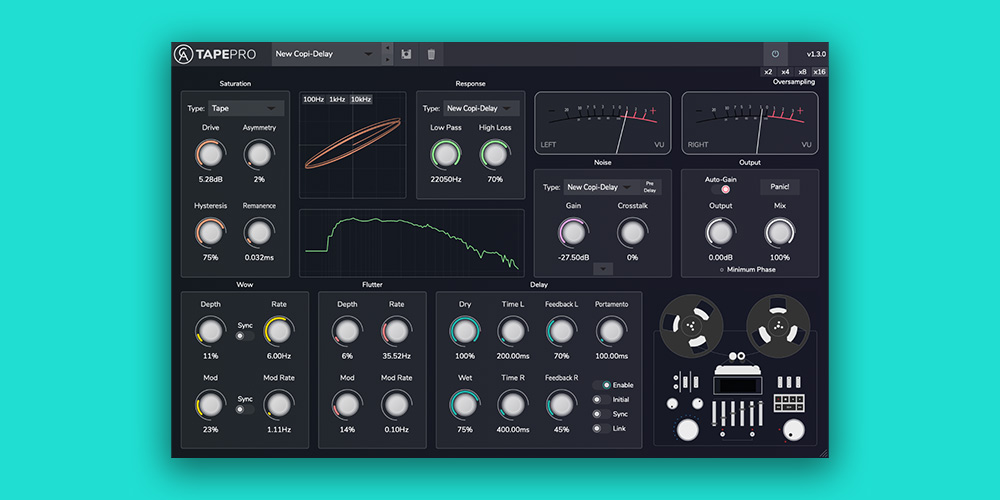Toggle the Auto-Gain switch

[726, 189]
